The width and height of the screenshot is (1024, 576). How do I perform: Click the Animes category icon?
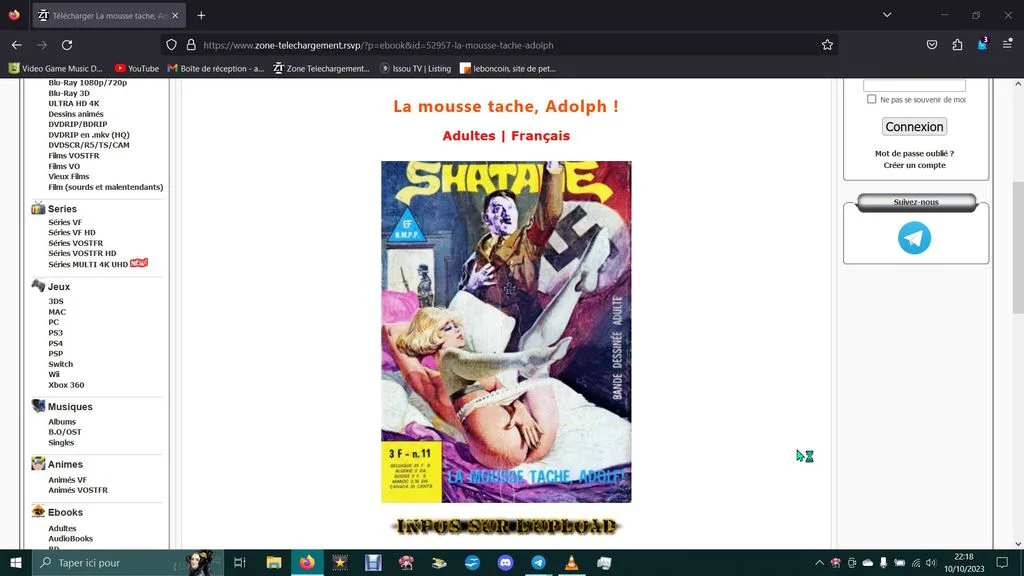(x=38, y=464)
